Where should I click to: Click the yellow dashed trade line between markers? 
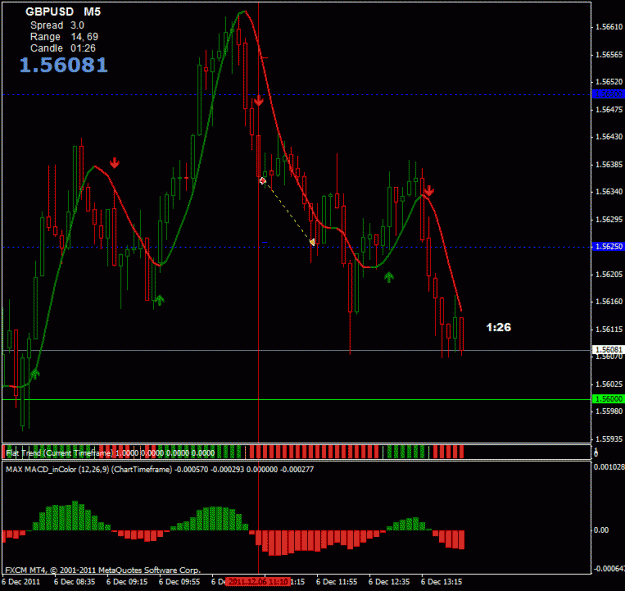point(287,211)
